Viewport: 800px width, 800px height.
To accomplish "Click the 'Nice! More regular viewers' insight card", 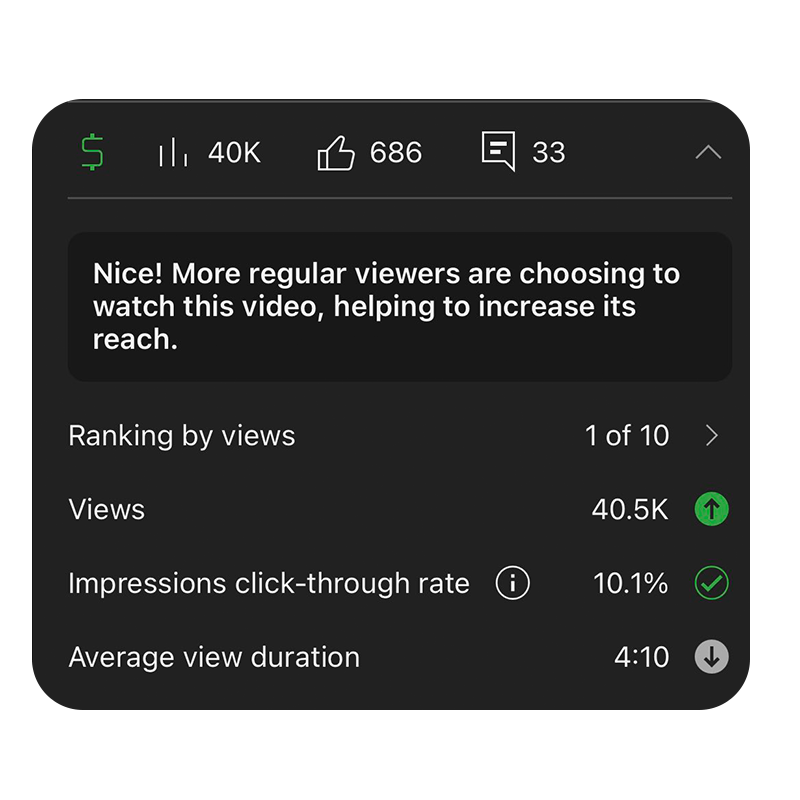I will (399, 307).
